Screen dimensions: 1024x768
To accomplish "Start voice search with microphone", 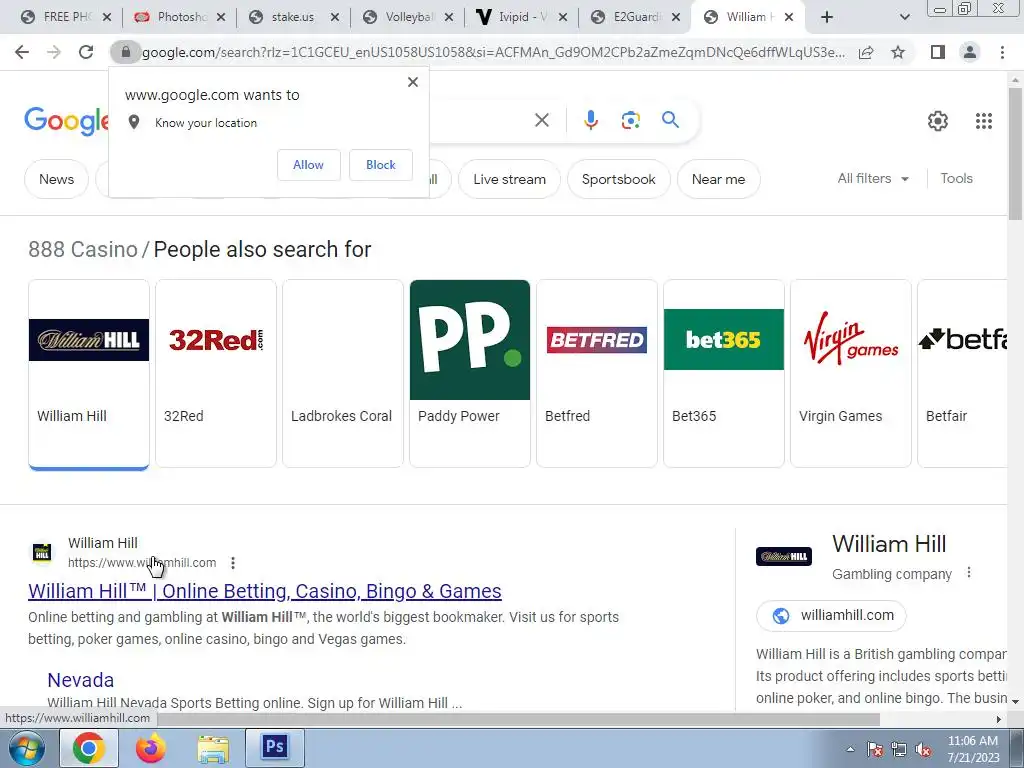I will click(590, 120).
